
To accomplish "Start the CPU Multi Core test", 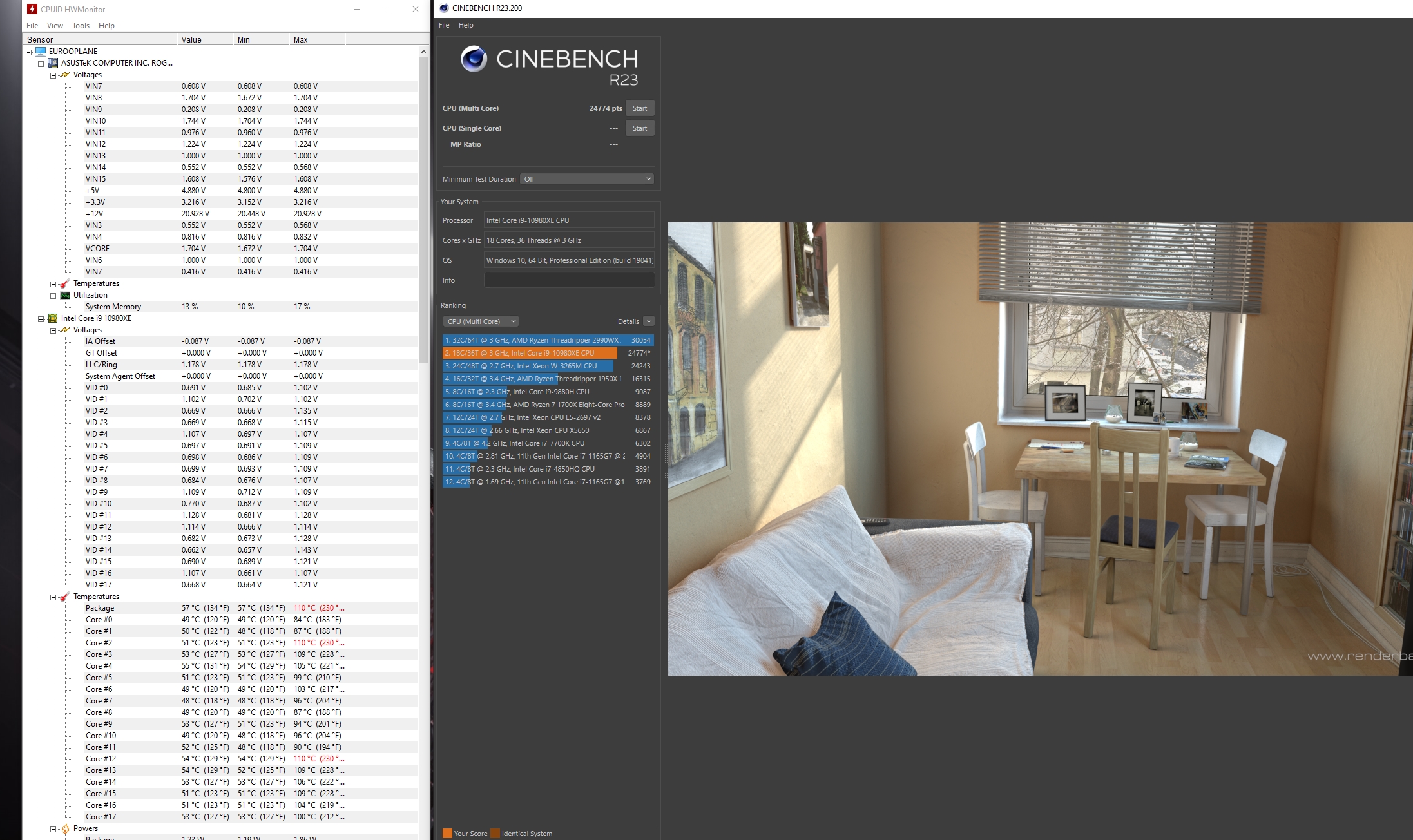I will click(639, 108).
